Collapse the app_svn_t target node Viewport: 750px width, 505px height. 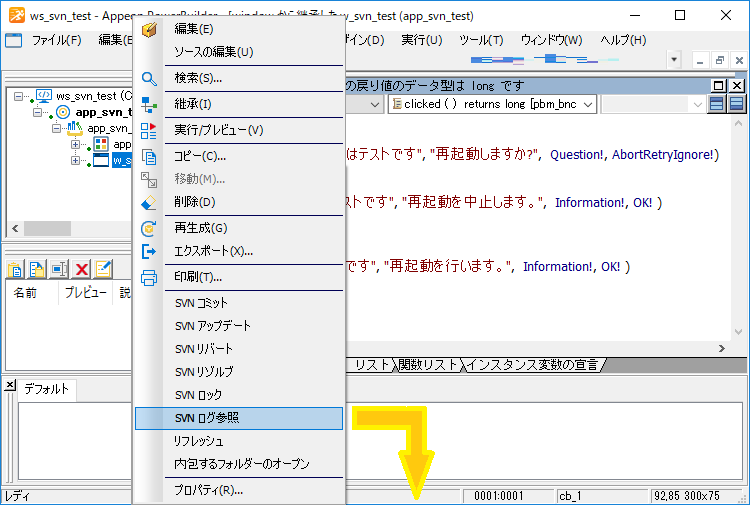click(37, 112)
